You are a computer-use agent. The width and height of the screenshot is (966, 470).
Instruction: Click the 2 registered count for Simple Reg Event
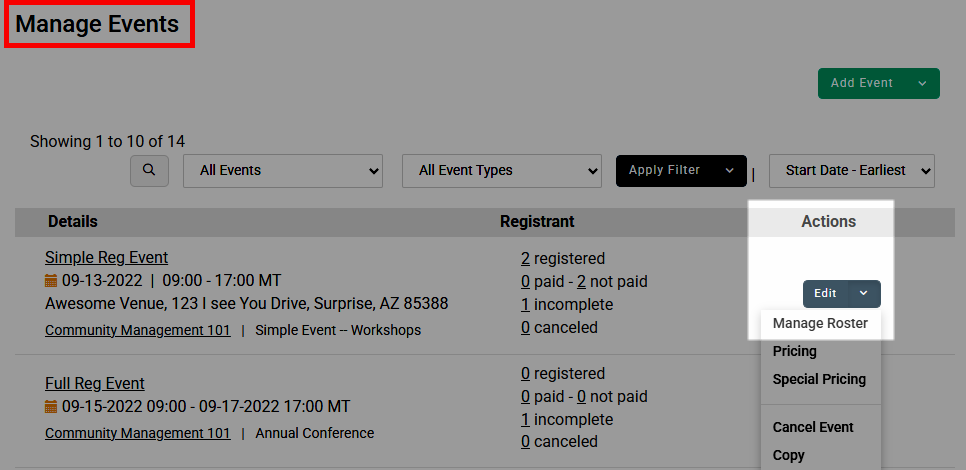(x=525, y=259)
